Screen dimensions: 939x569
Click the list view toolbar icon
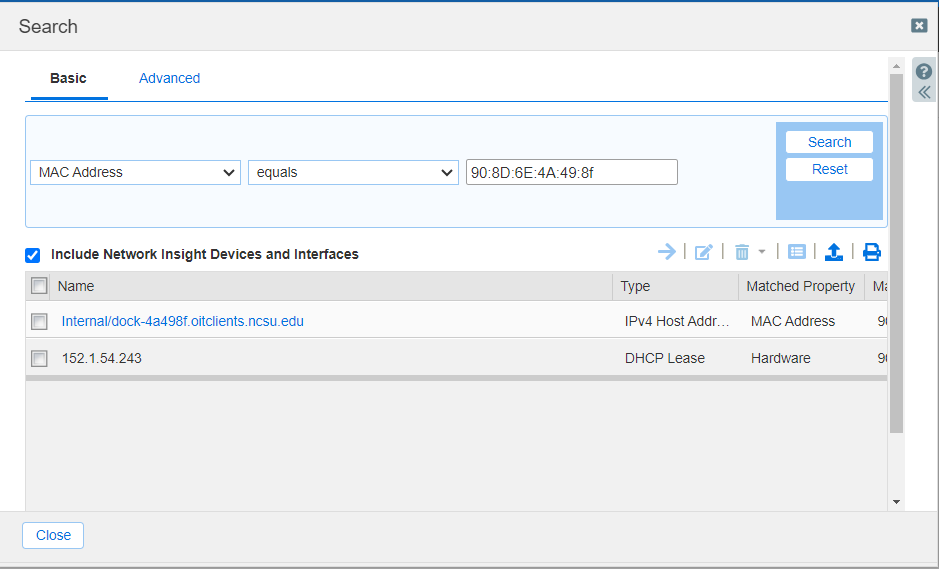coord(797,252)
